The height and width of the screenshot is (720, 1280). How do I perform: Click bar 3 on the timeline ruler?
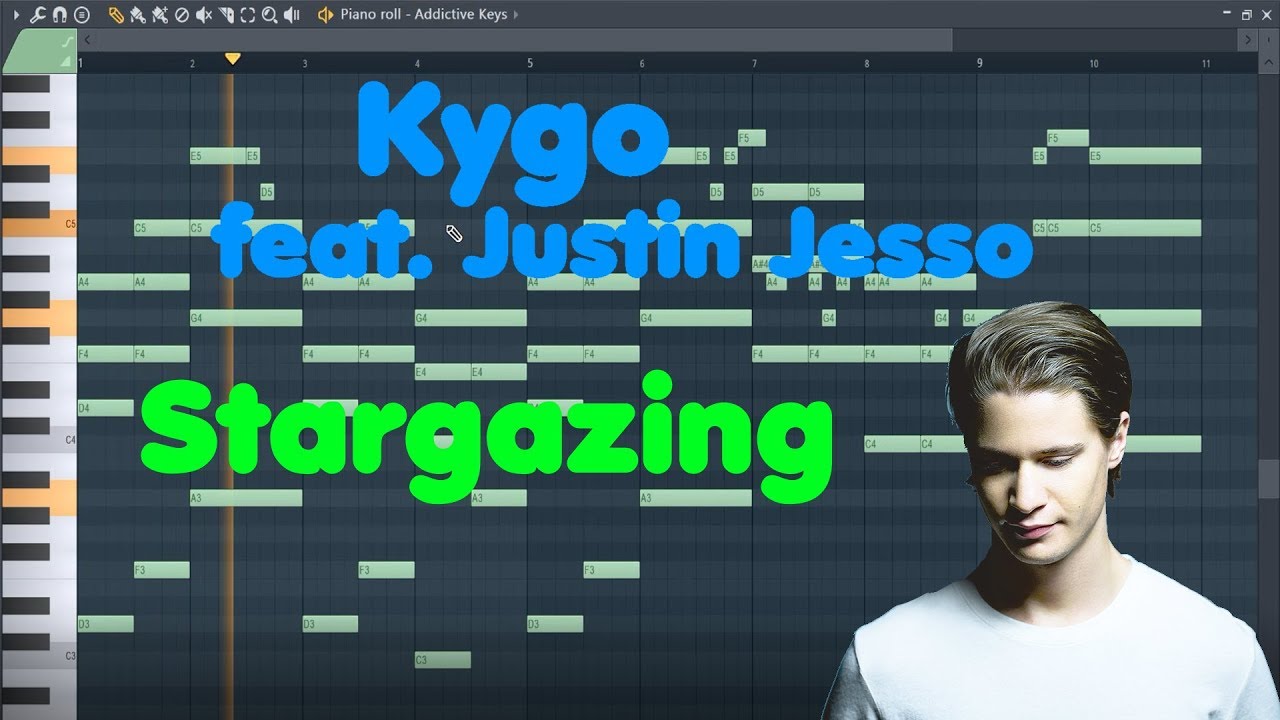click(305, 63)
